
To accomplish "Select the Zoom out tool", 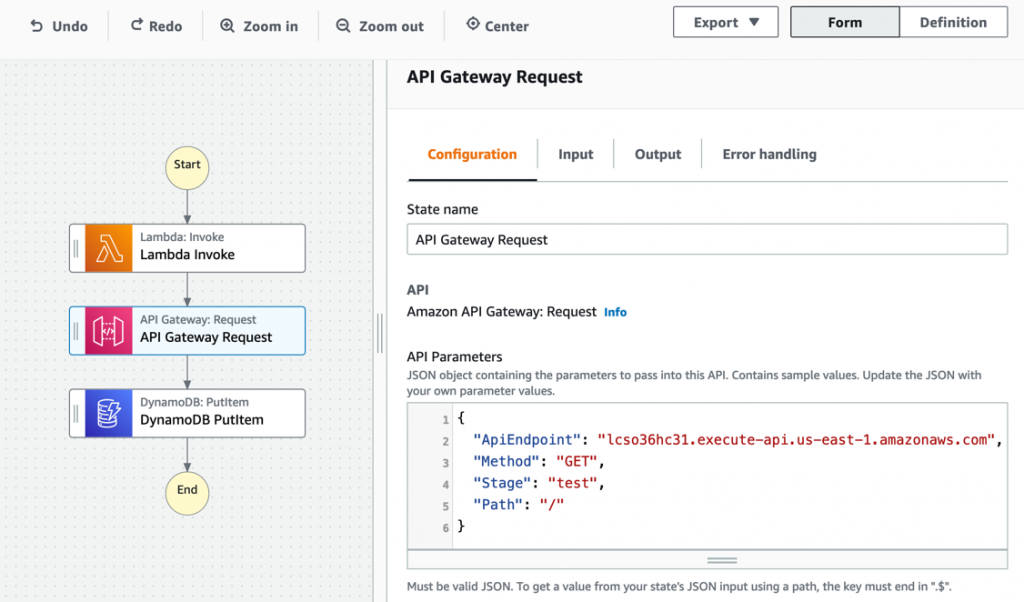I will click(x=344, y=26).
